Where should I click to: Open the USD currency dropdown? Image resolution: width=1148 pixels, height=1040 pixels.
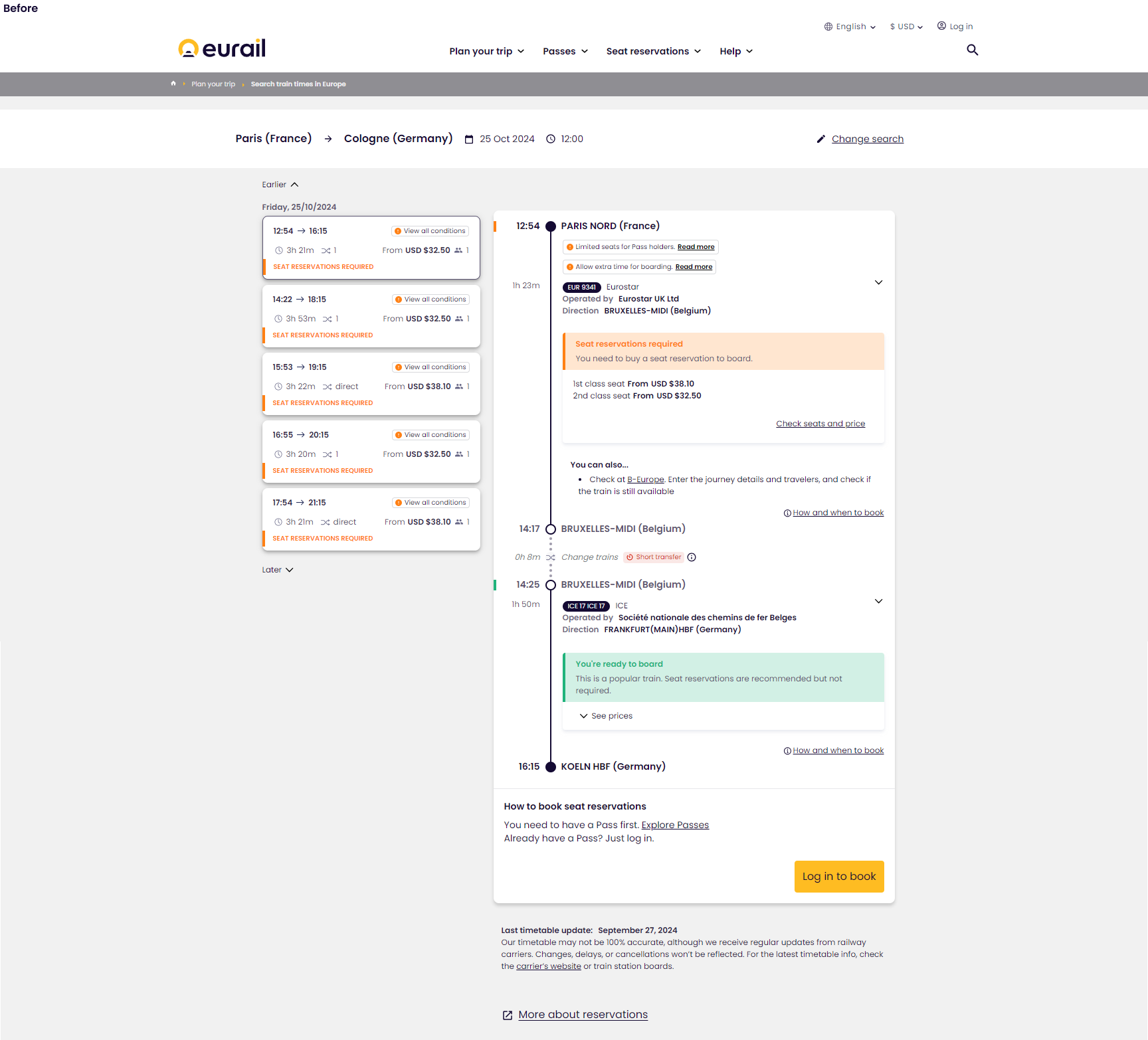pyautogui.click(x=906, y=26)
